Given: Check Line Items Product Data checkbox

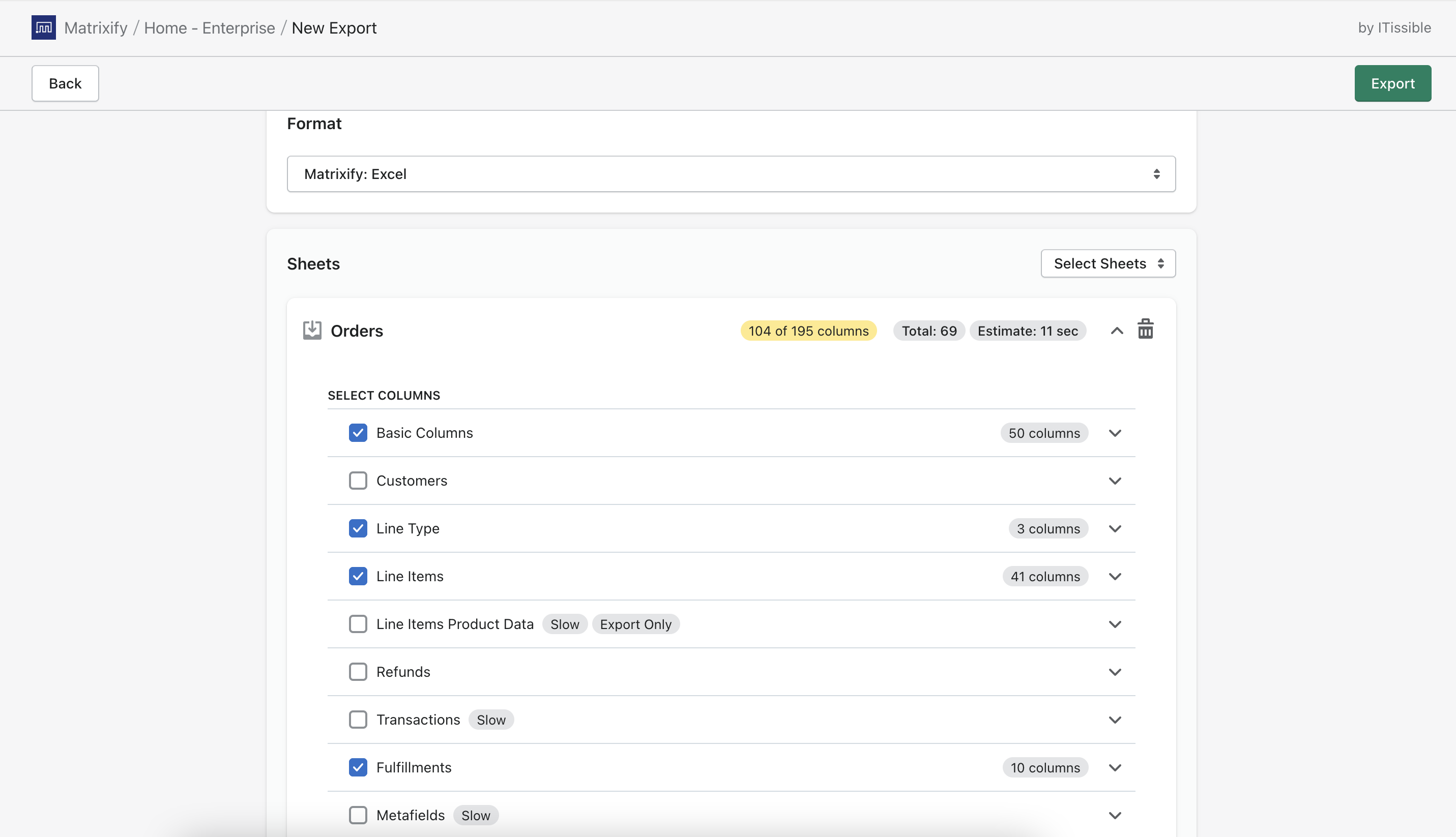Looking at the screenshot, I should point(358,624).
